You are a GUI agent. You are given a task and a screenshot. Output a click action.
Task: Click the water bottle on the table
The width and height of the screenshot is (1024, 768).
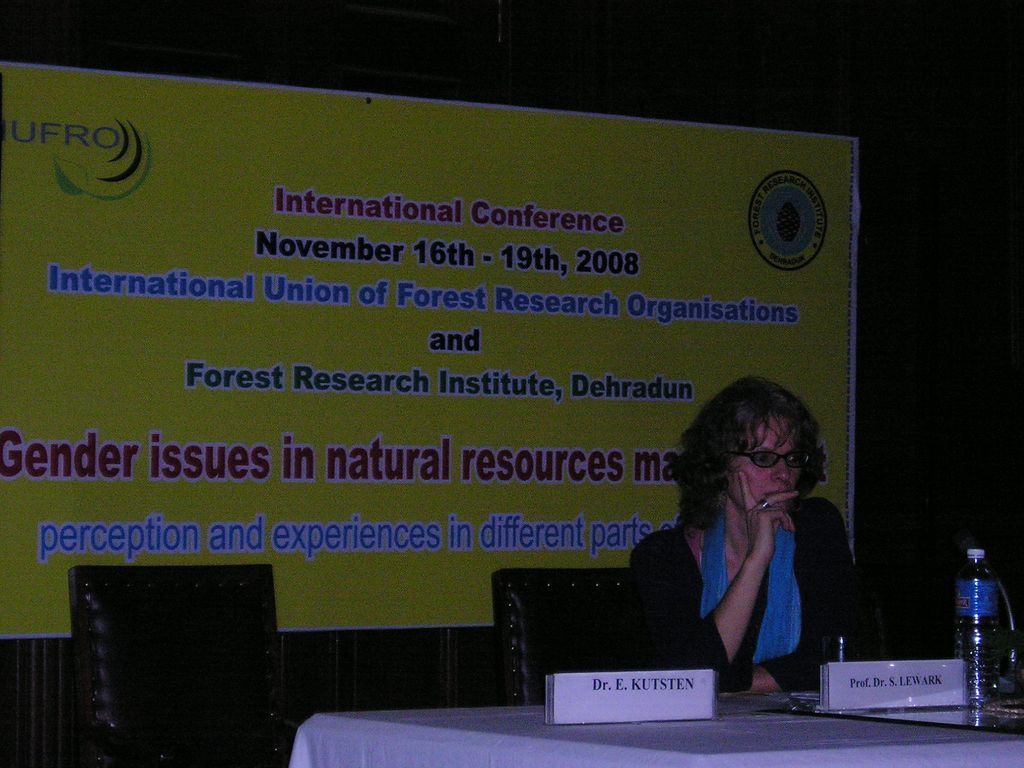click(976, 627)
